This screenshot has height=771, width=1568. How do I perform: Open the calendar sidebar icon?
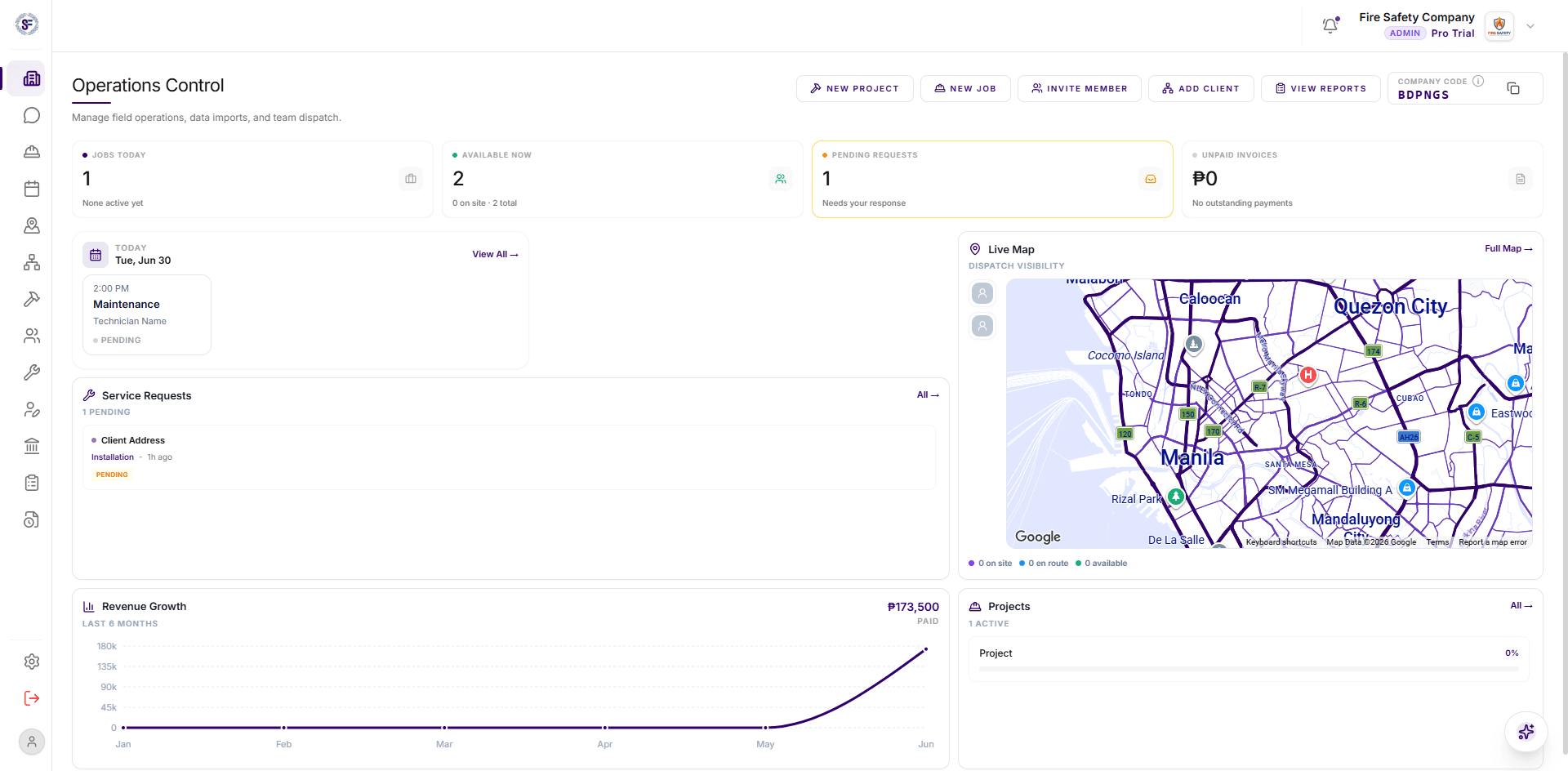(x=32, y=189)
